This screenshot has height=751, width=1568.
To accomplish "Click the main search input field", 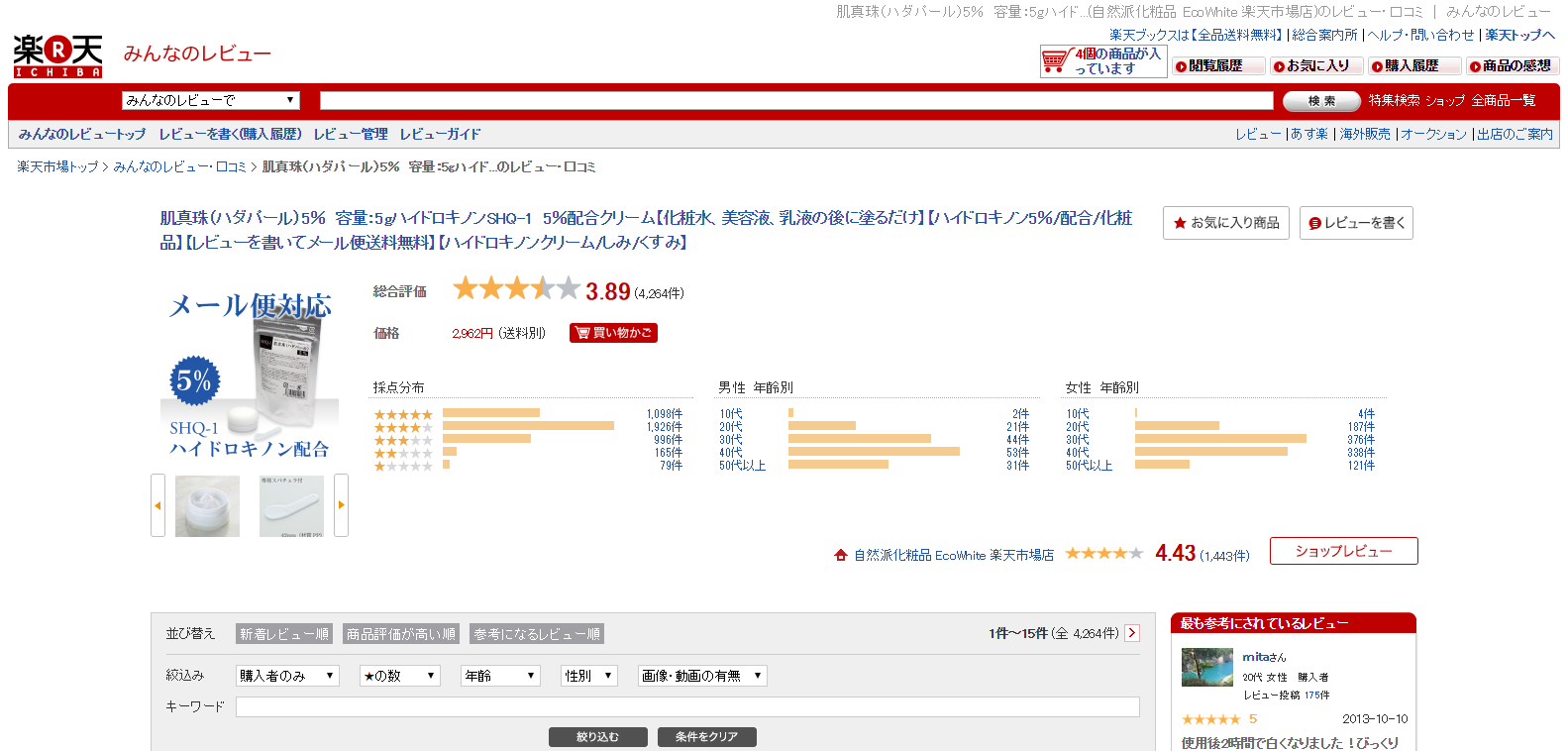I will click(796, 100).
